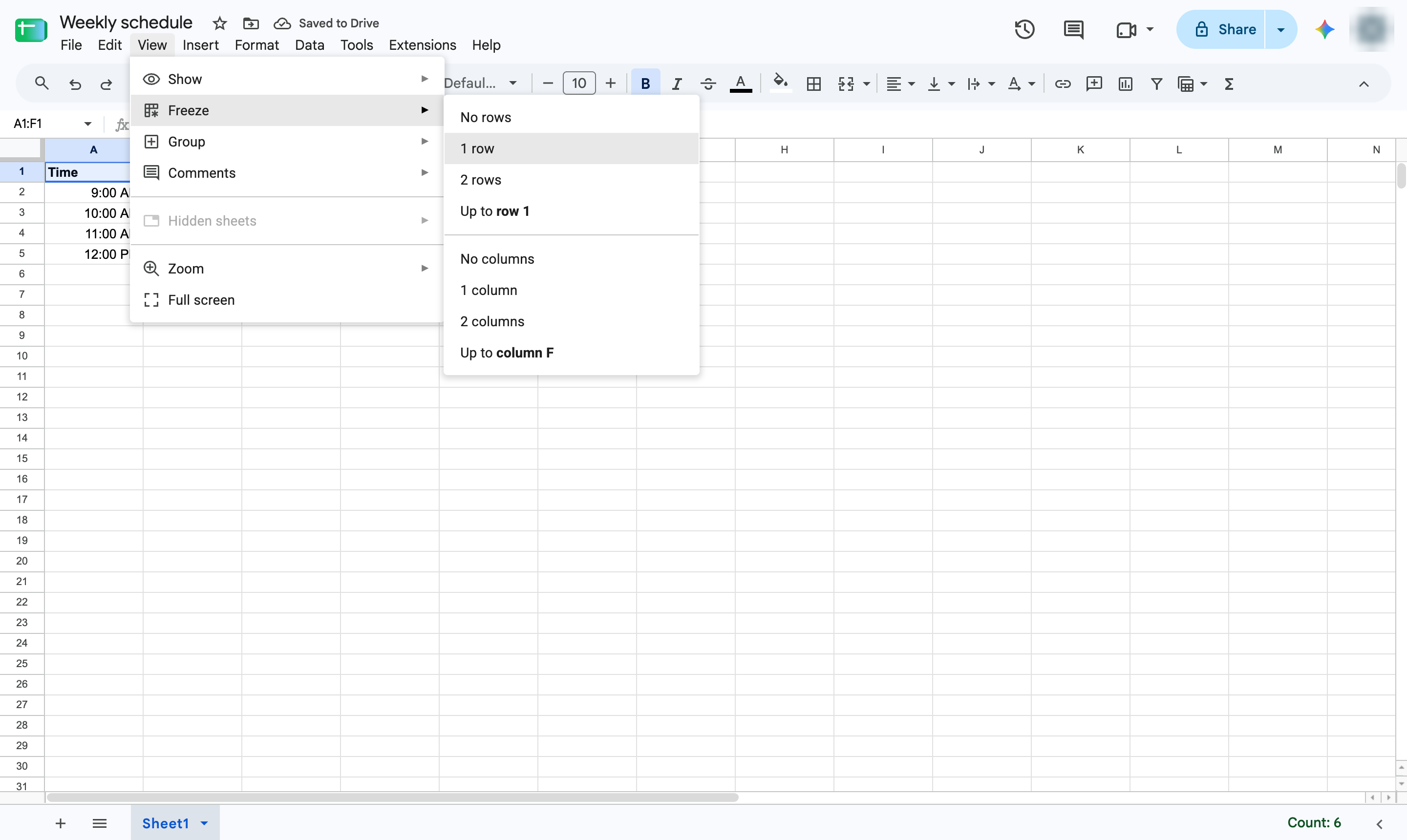Image resolution: width=1407 pixels, height=840 pixels.
Task: Hide the menus collapse chevron
Action: pyautogui.click(x=1364, y=84)
